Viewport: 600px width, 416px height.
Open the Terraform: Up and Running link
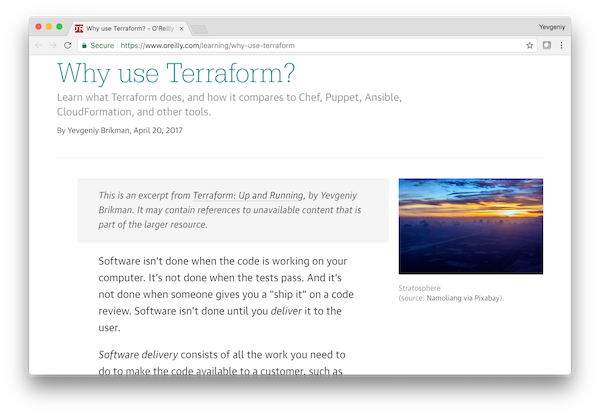click(248, 196)
